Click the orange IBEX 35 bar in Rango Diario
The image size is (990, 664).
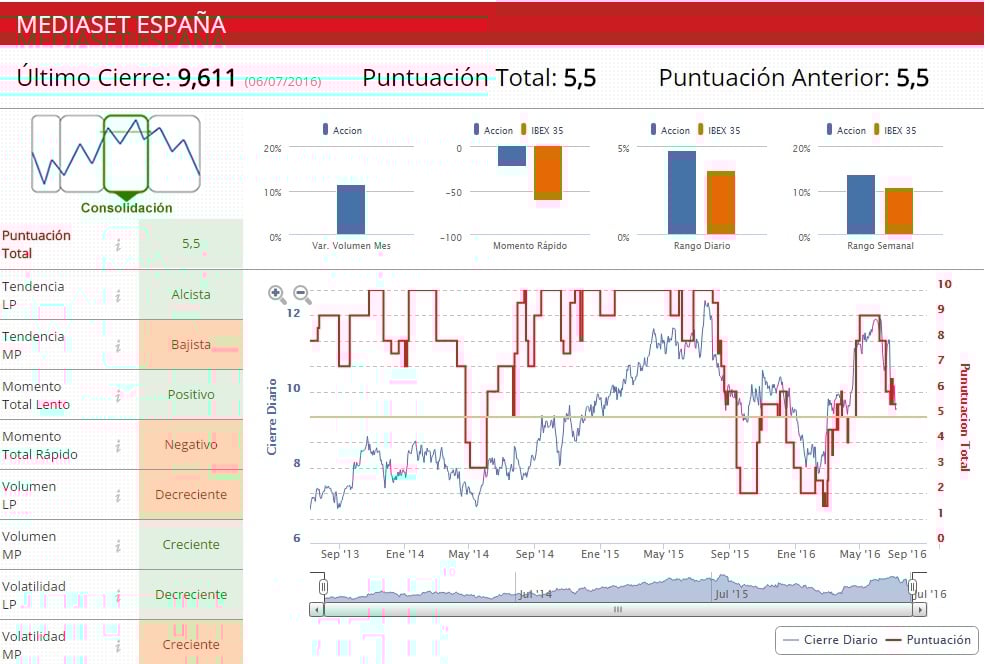721,203
